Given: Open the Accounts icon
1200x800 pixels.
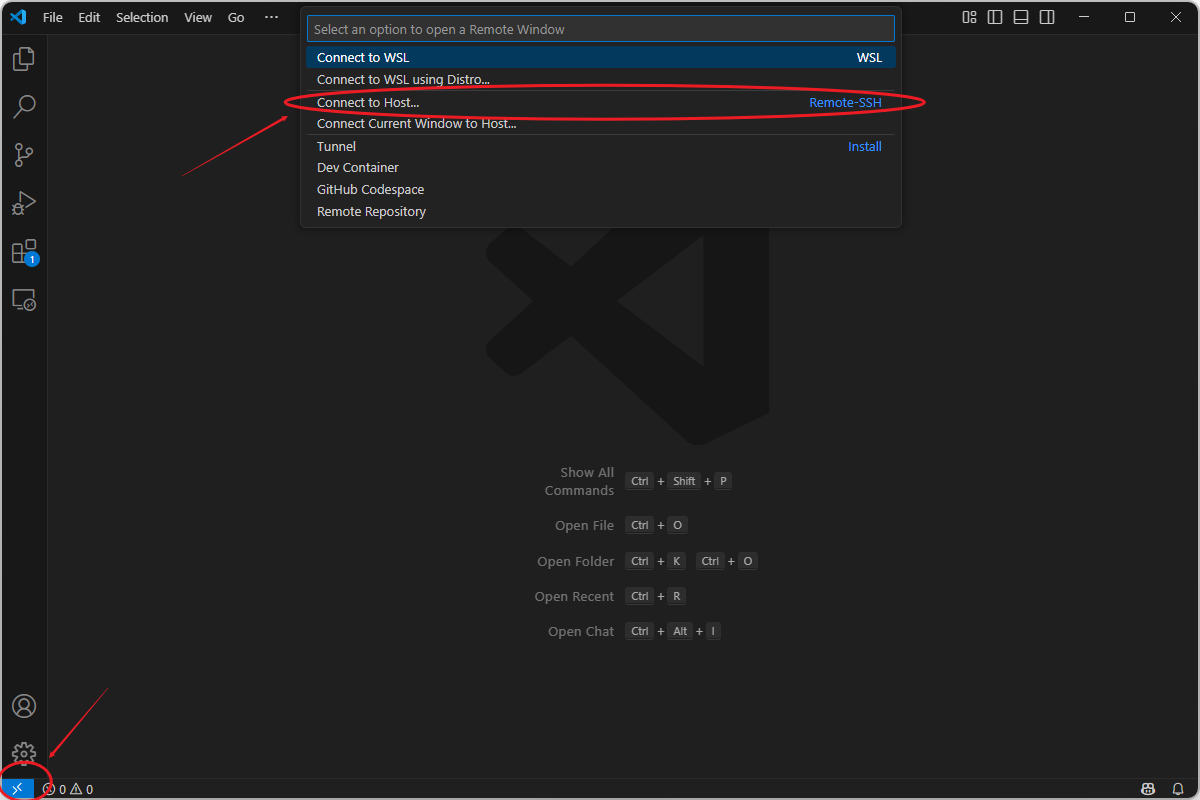Looking at the screenshot, I should [x=24, y=706].
